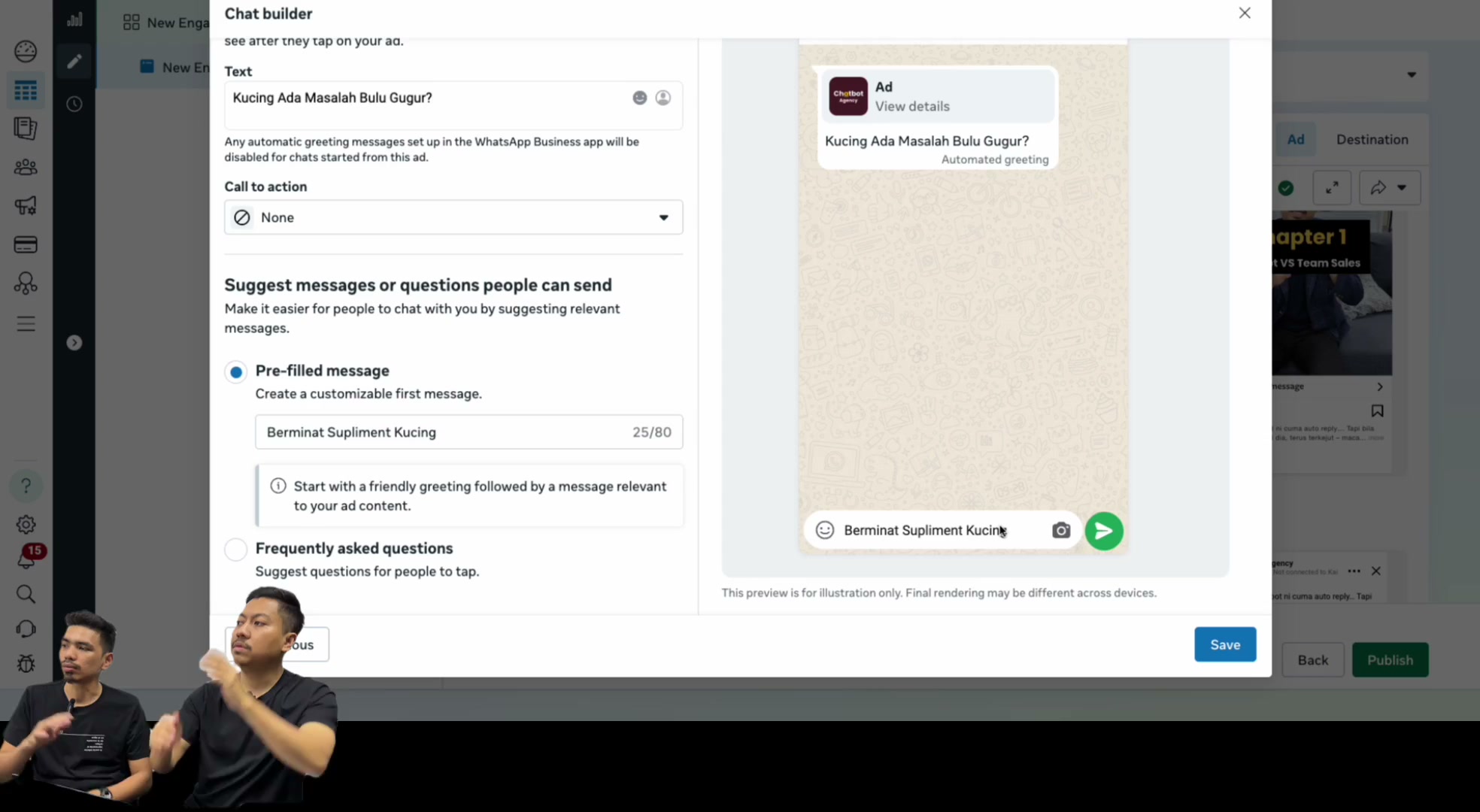Click the three-dots menu in the bottom preview card
This screenshot has height=812, width=1480.
pyautogui.click(x=1354, y=571)
